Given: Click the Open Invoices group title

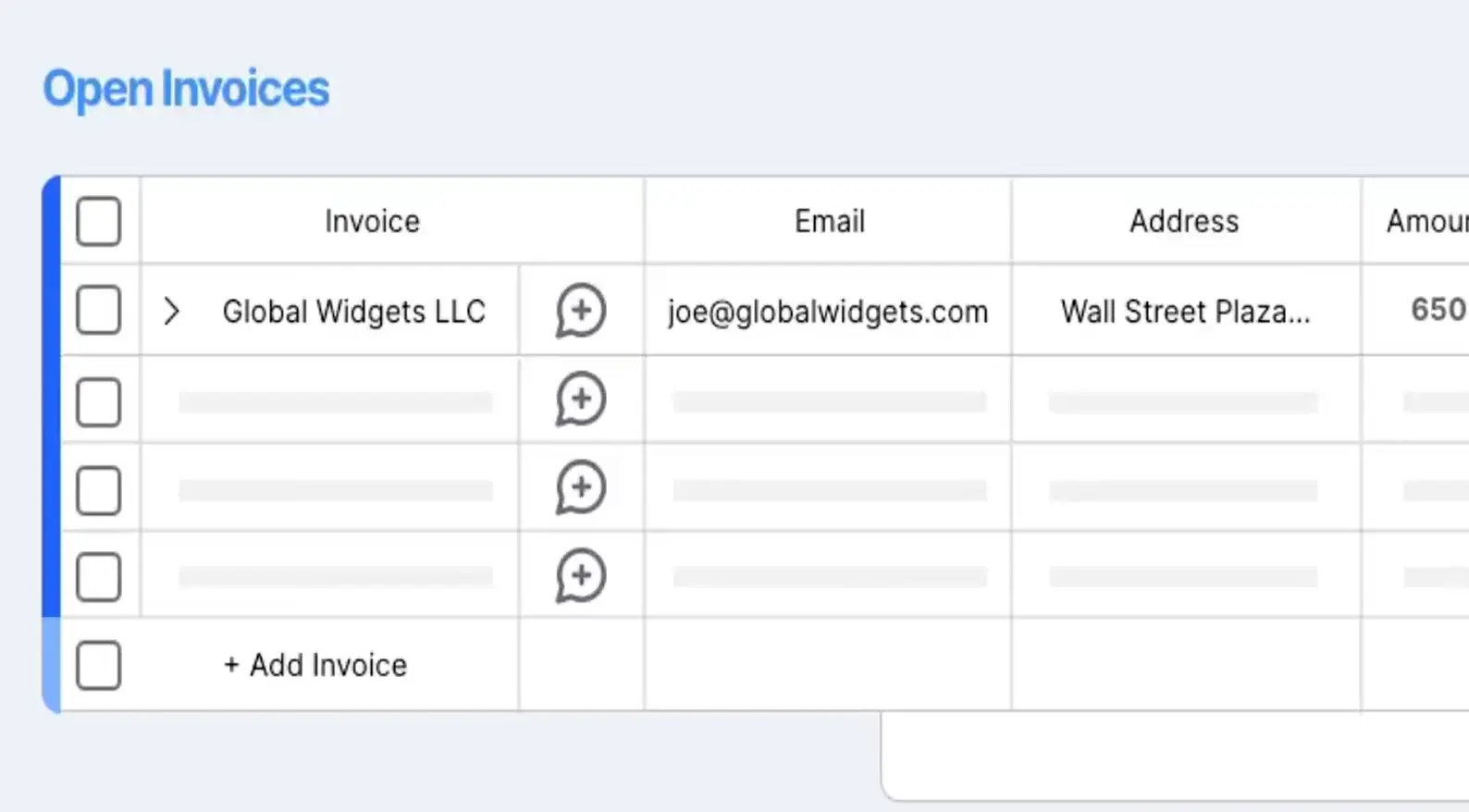Looking at the screenshot, I should [186, 90].
